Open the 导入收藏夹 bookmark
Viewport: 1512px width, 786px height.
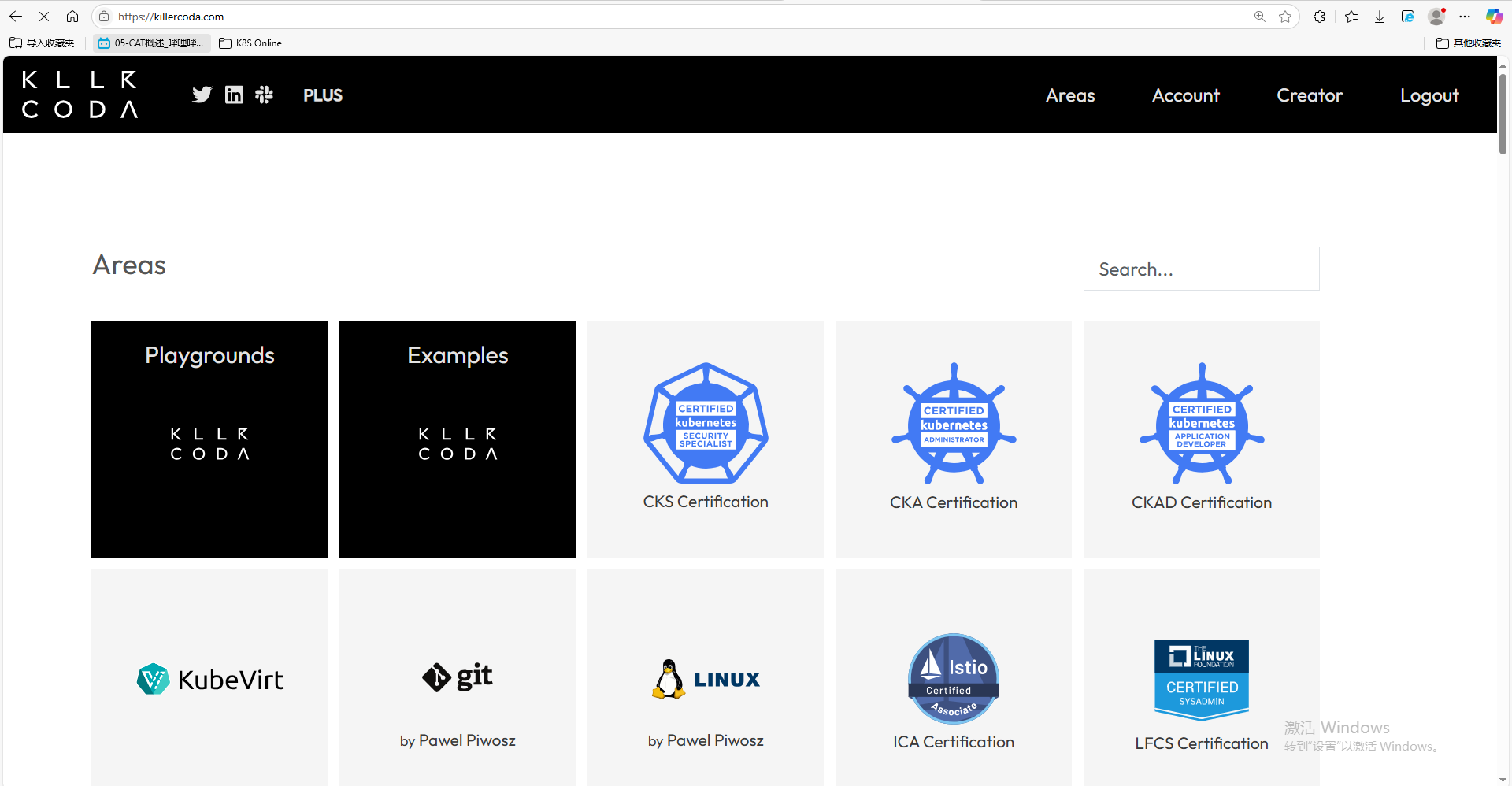pyautogui.click(x=42, y=43)
